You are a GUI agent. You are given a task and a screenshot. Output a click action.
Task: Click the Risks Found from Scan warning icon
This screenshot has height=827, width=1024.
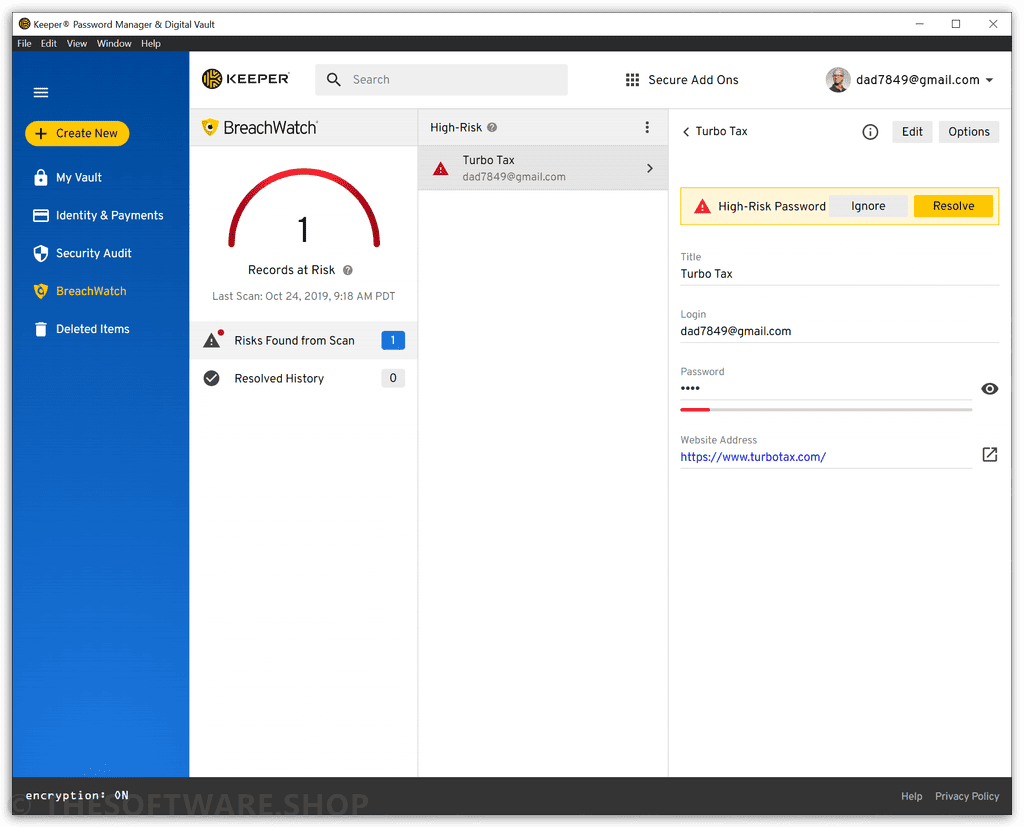click(213, 339)
